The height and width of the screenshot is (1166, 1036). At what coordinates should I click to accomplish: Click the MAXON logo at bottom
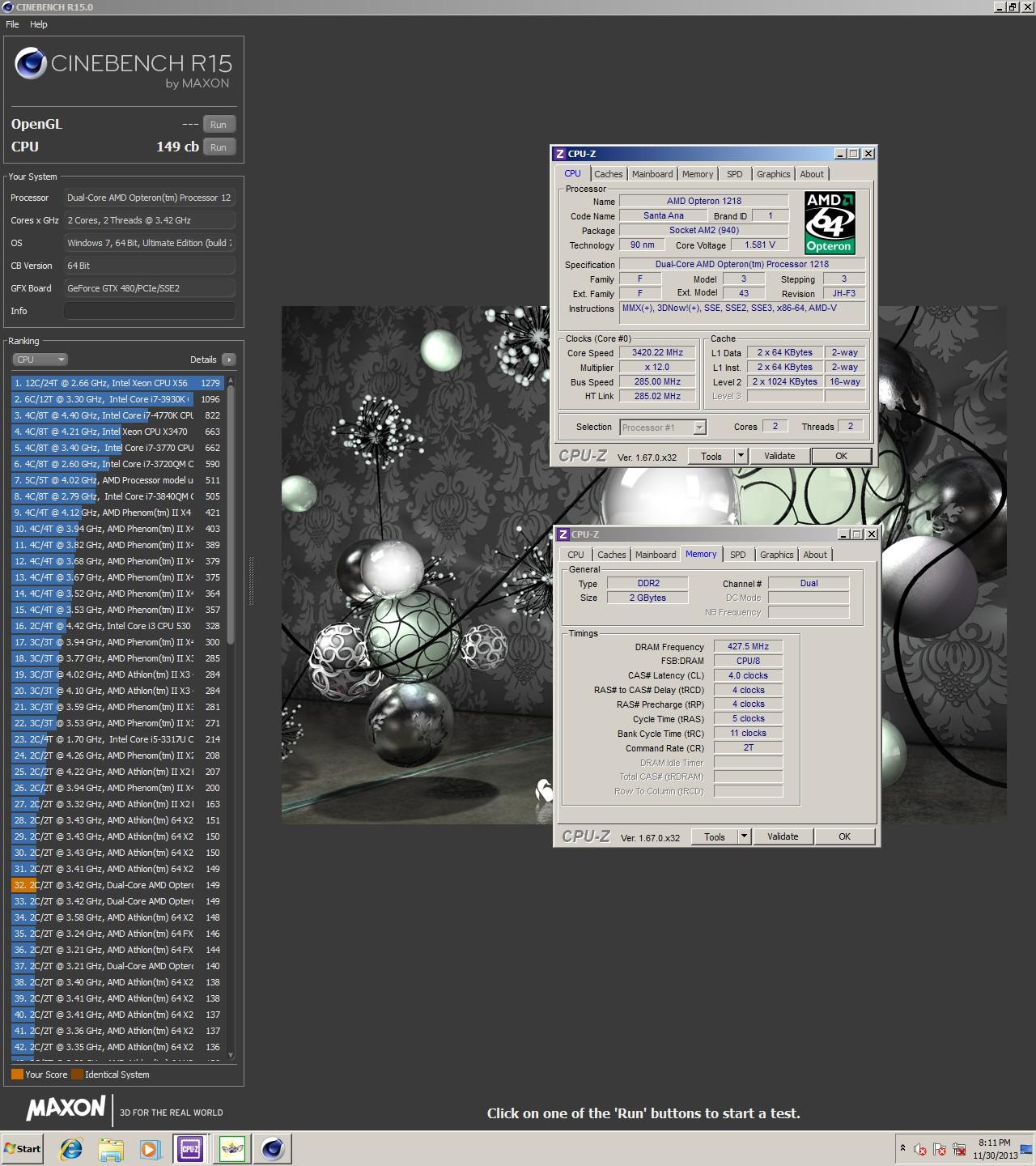(66, 1109)
